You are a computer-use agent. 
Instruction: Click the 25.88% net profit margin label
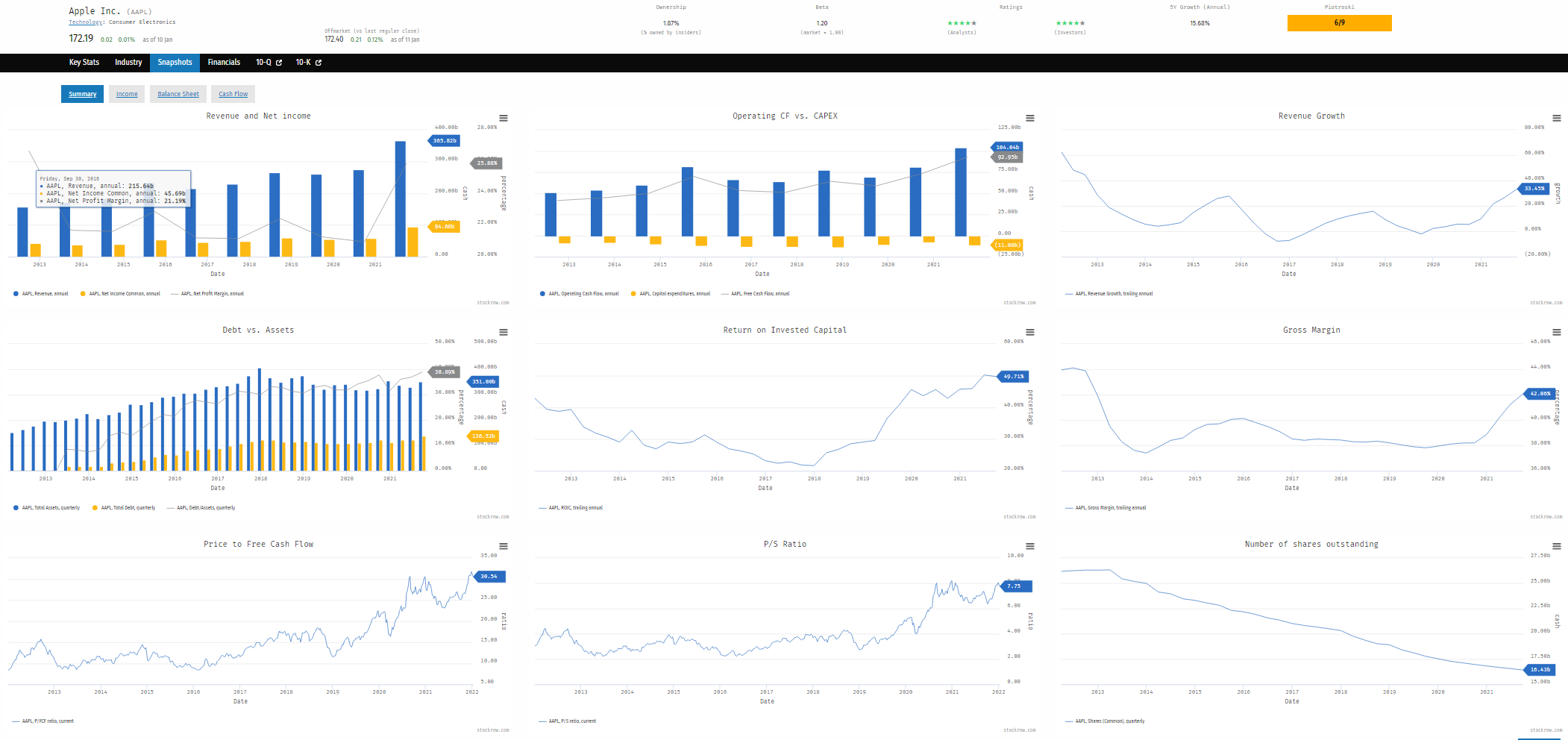tap(486, 163)
